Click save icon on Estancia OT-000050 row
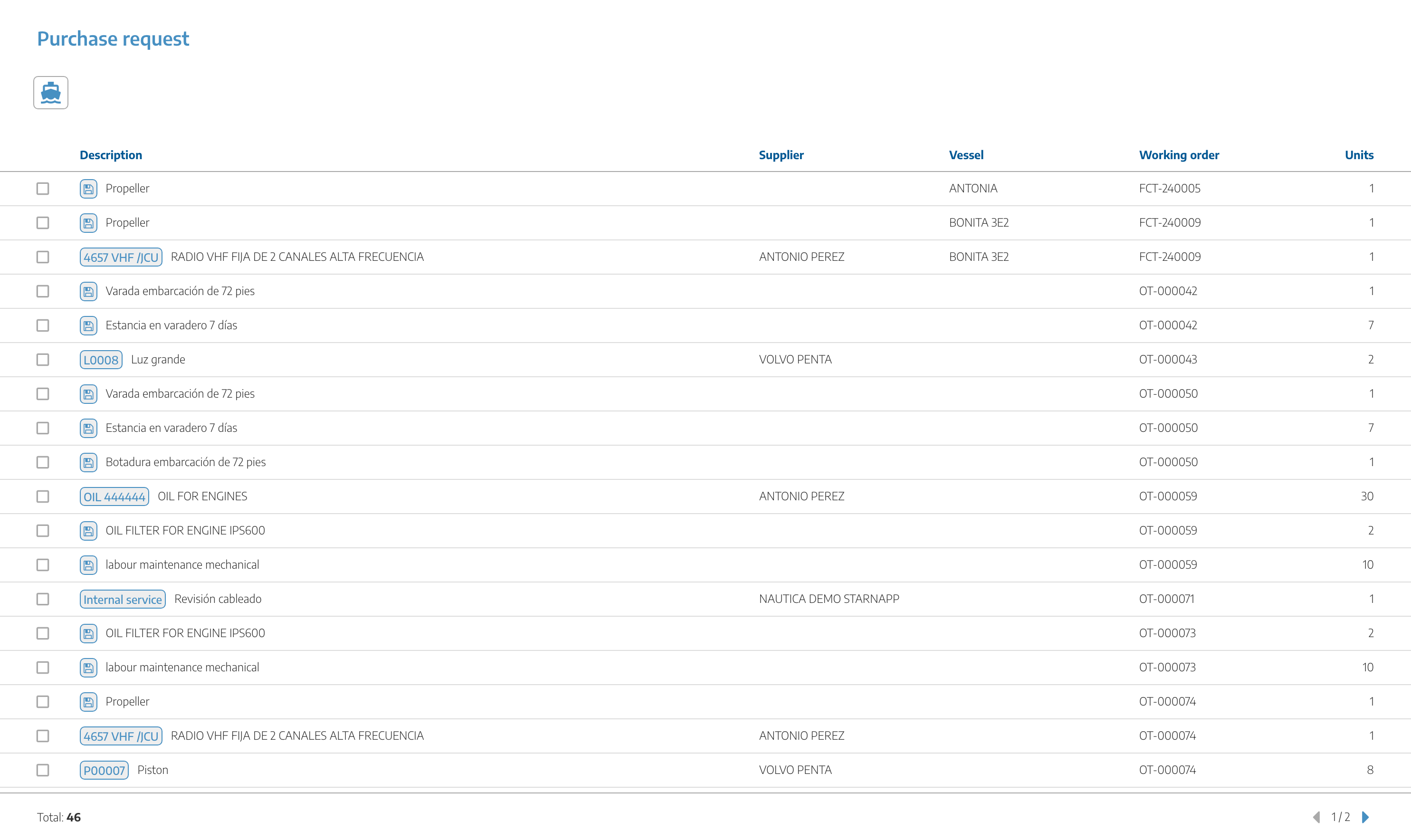The image size is (1411, 840). pos(88,428)
